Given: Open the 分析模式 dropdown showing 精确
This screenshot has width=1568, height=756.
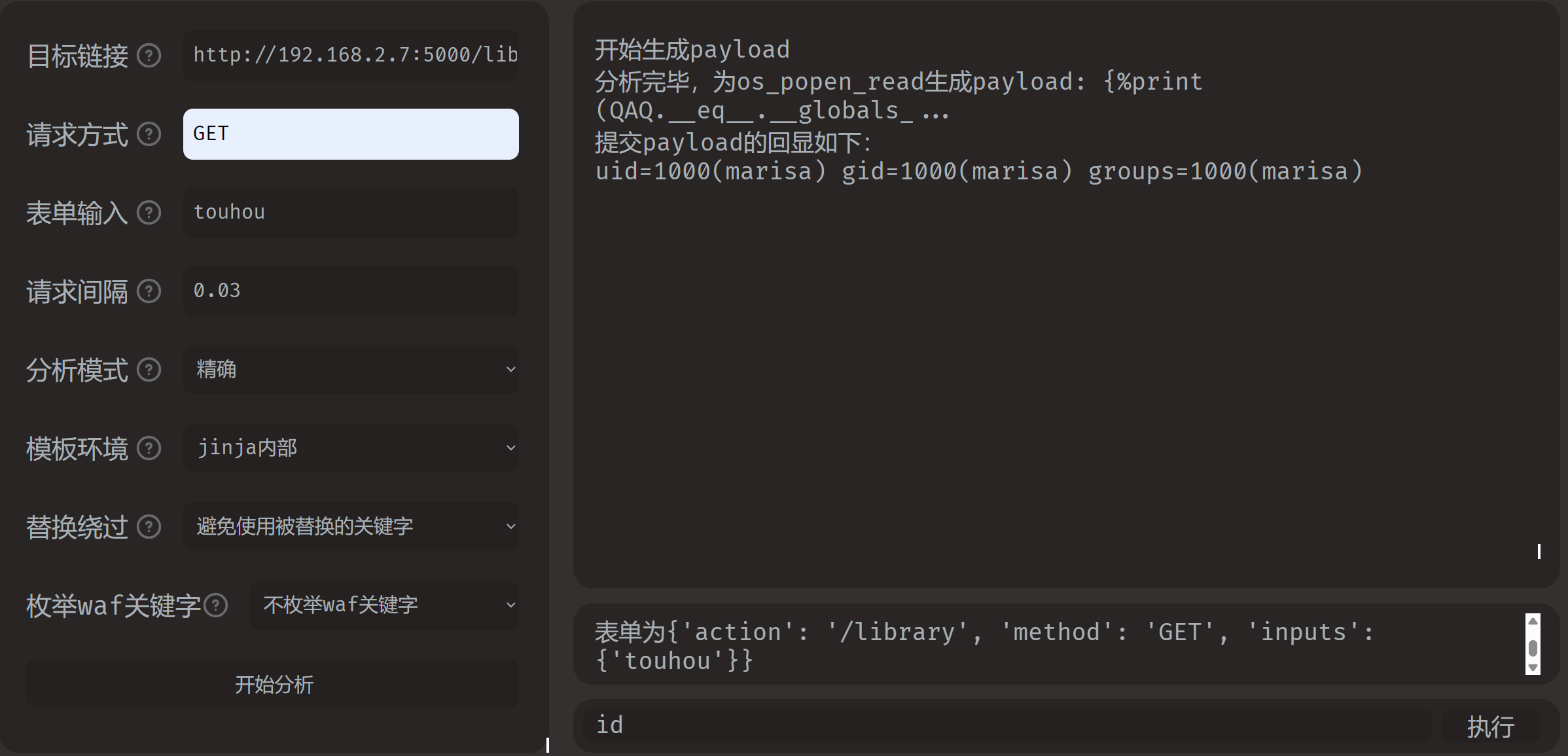Looking at the screenshot, I should pyautogui.click(x=351, y=370).
